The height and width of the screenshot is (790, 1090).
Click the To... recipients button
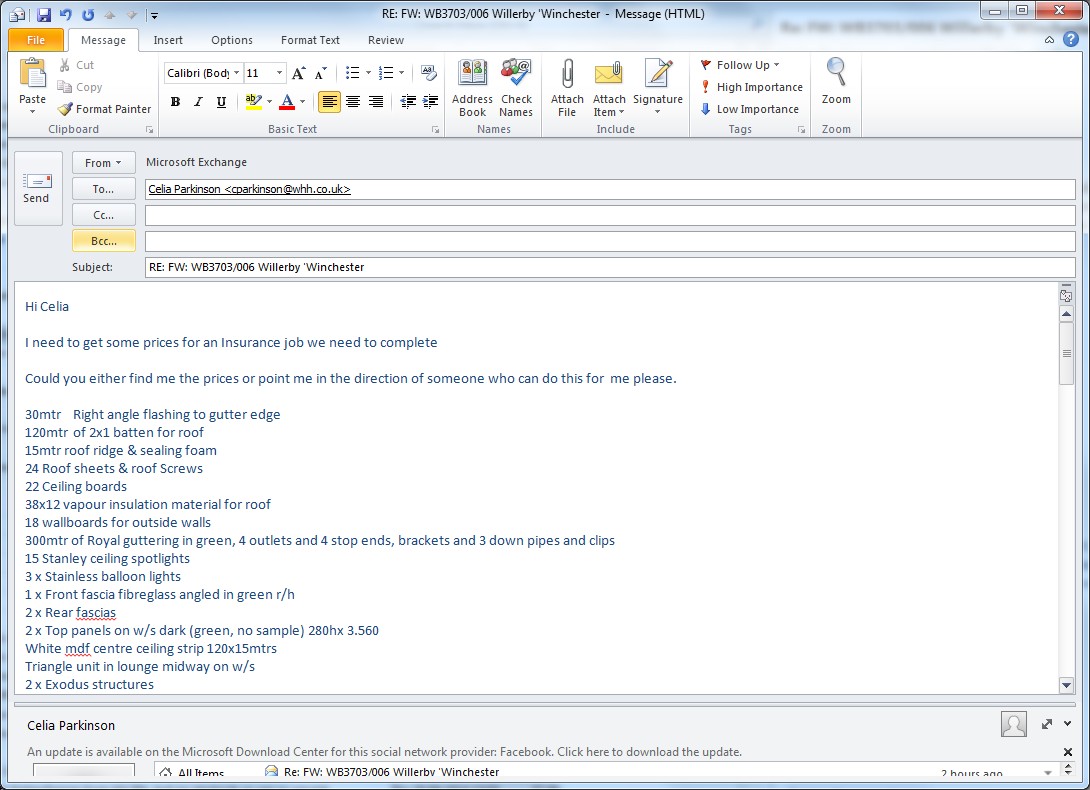point(104,189)
